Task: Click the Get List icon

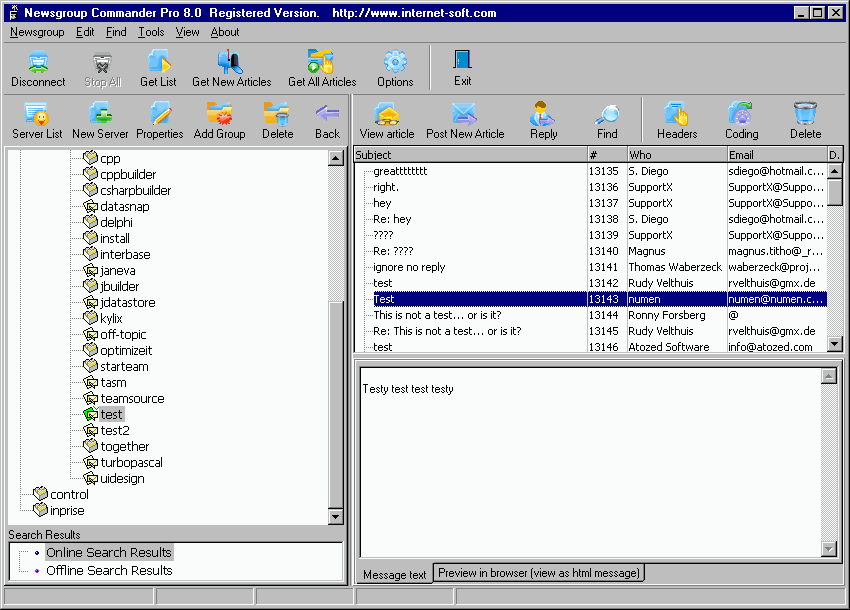Action: [x=157, y=69]
